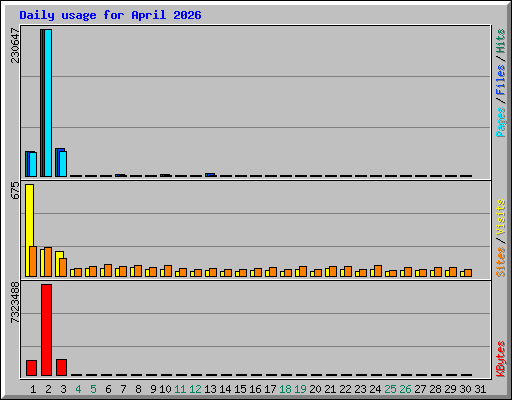Click day label 22 on the x-axis
The width and height of the screenshot is (512, 400).
[345, 389]
